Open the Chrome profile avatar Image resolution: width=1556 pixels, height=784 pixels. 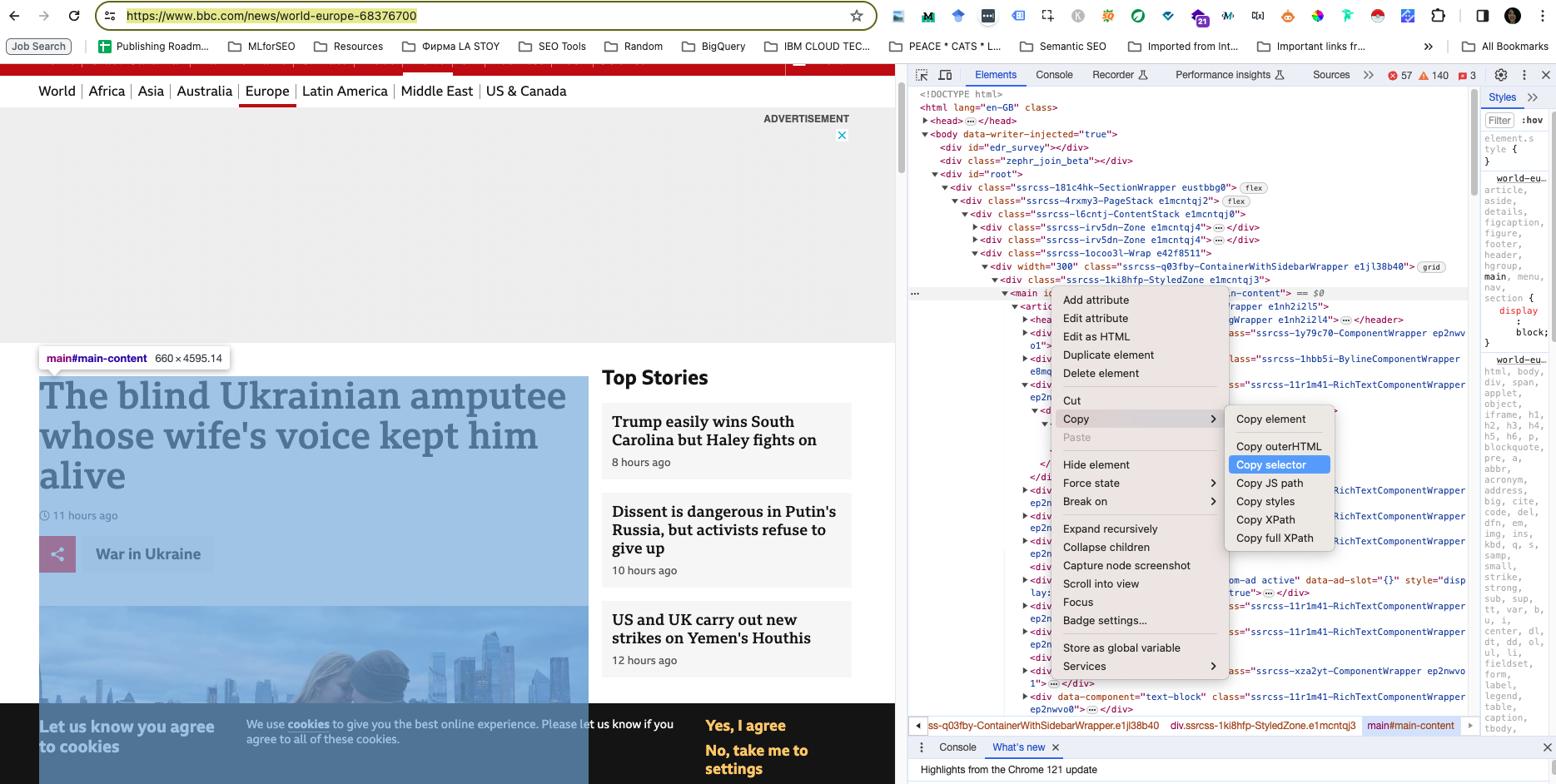1513,16
